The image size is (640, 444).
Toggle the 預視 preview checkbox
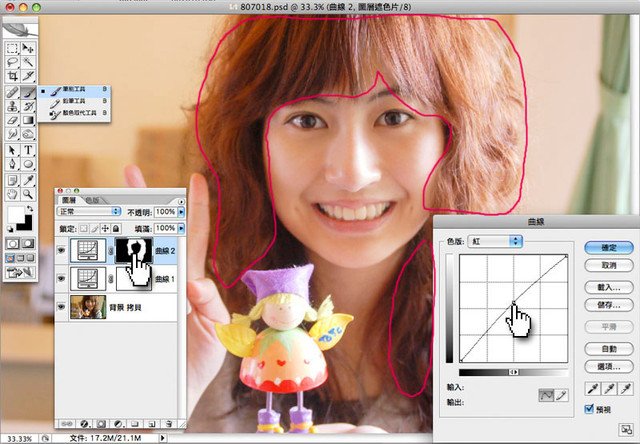click(x=589, y=408)
